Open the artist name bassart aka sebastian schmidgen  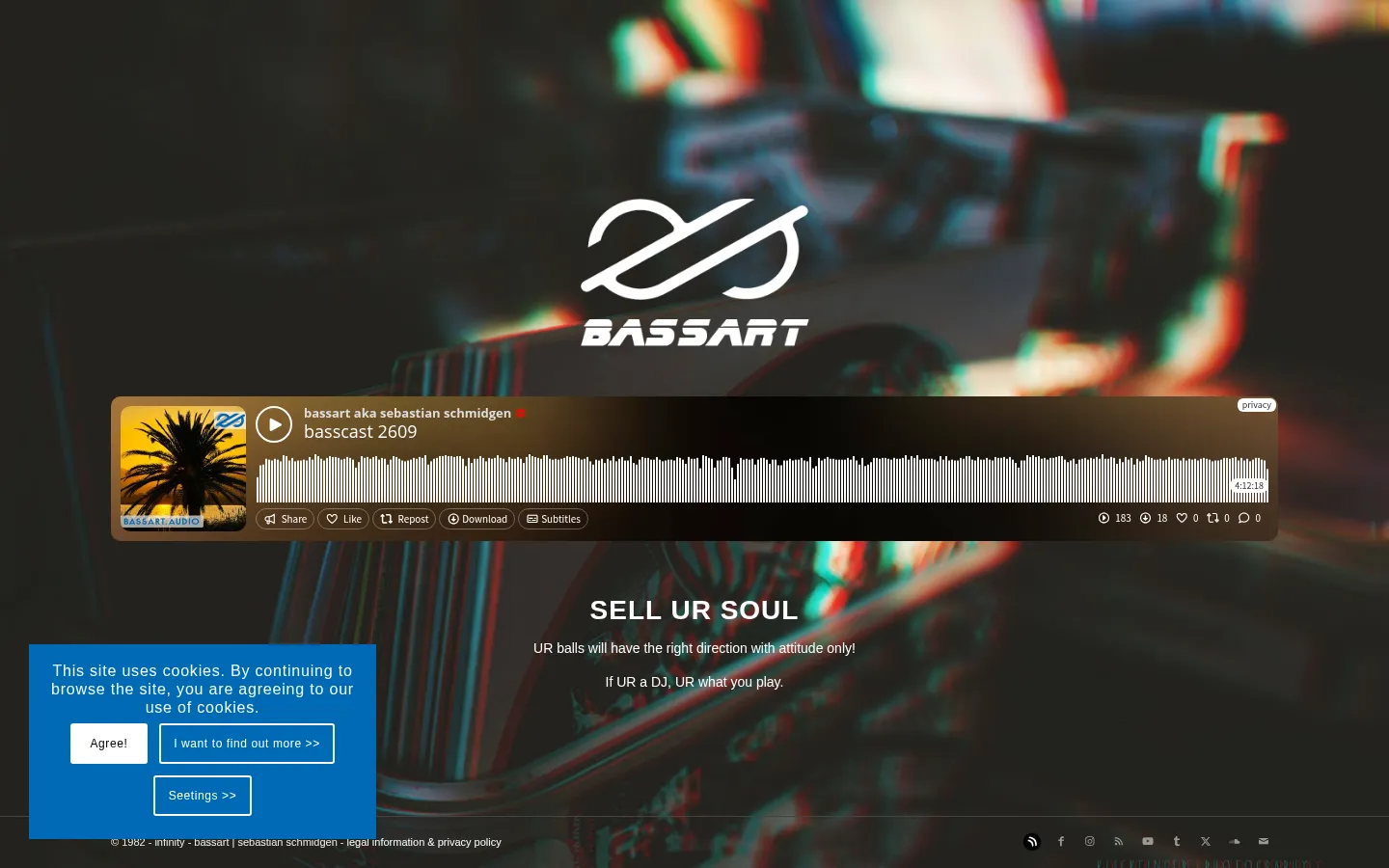point(407,413)
